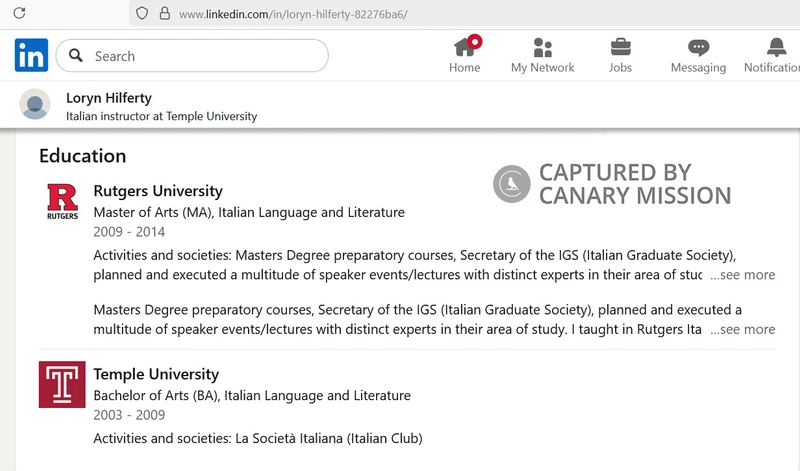Click the Rutgers University logo
The width and height of the screenshot is (800, 471).
click(x=62, y=201)
